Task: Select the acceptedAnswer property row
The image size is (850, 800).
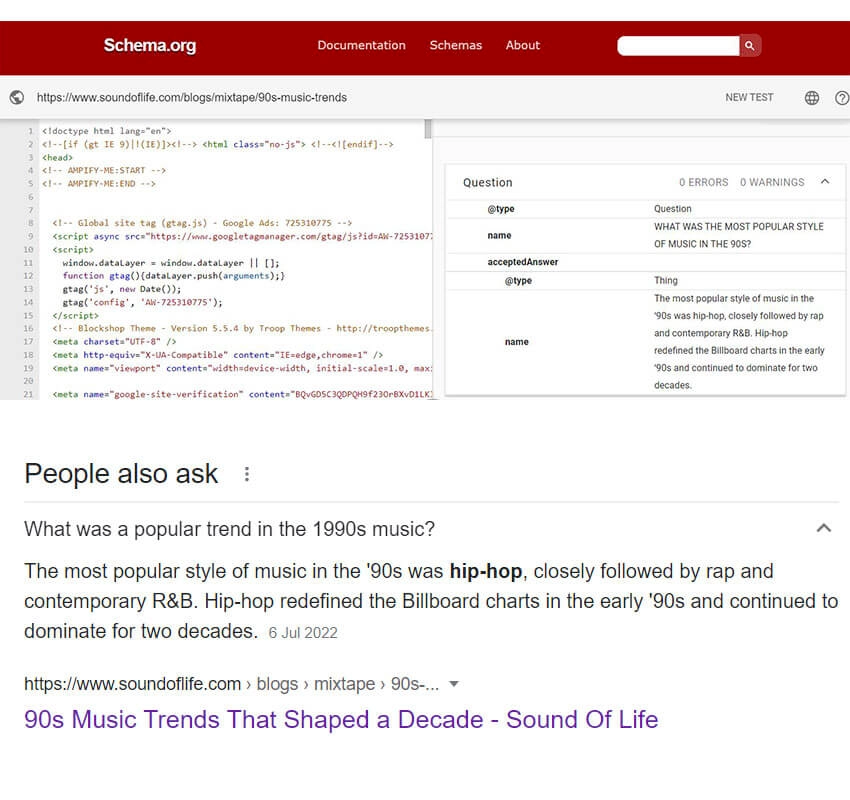Action: 645,262
